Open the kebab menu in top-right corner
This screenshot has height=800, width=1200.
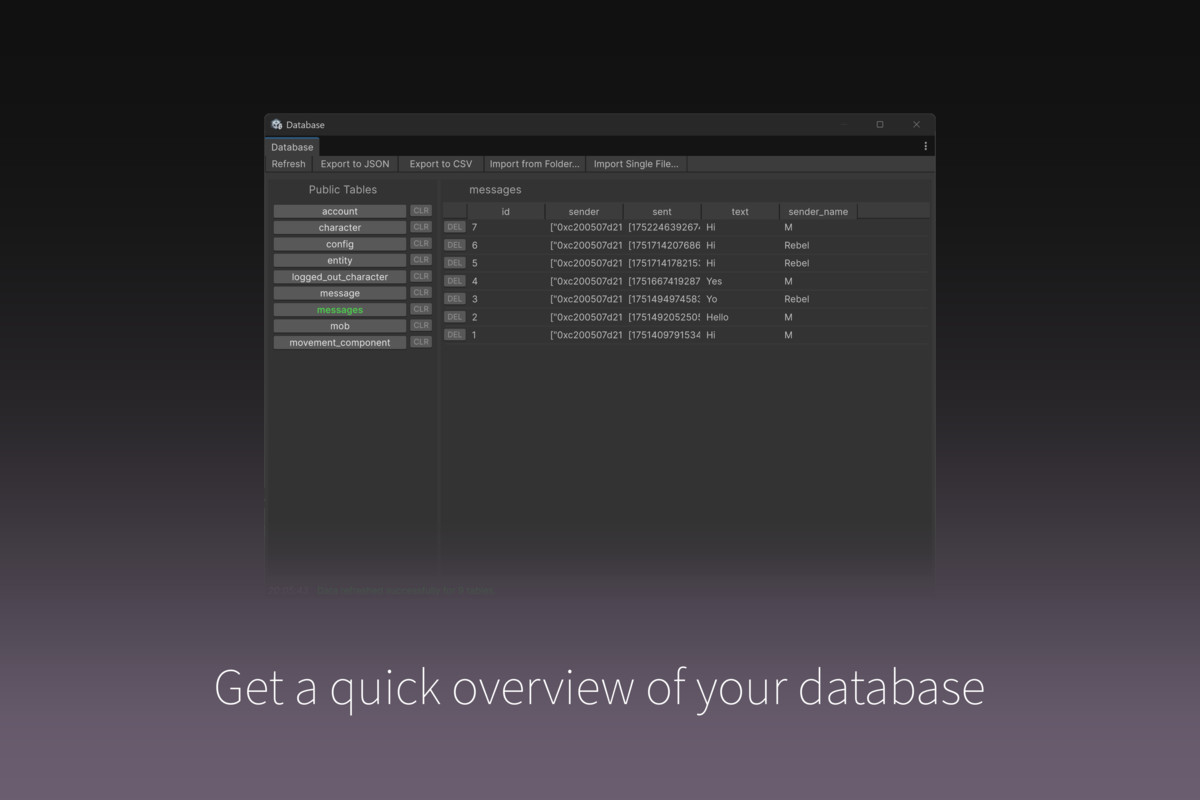pyautogui.click(x=925, y=146)
